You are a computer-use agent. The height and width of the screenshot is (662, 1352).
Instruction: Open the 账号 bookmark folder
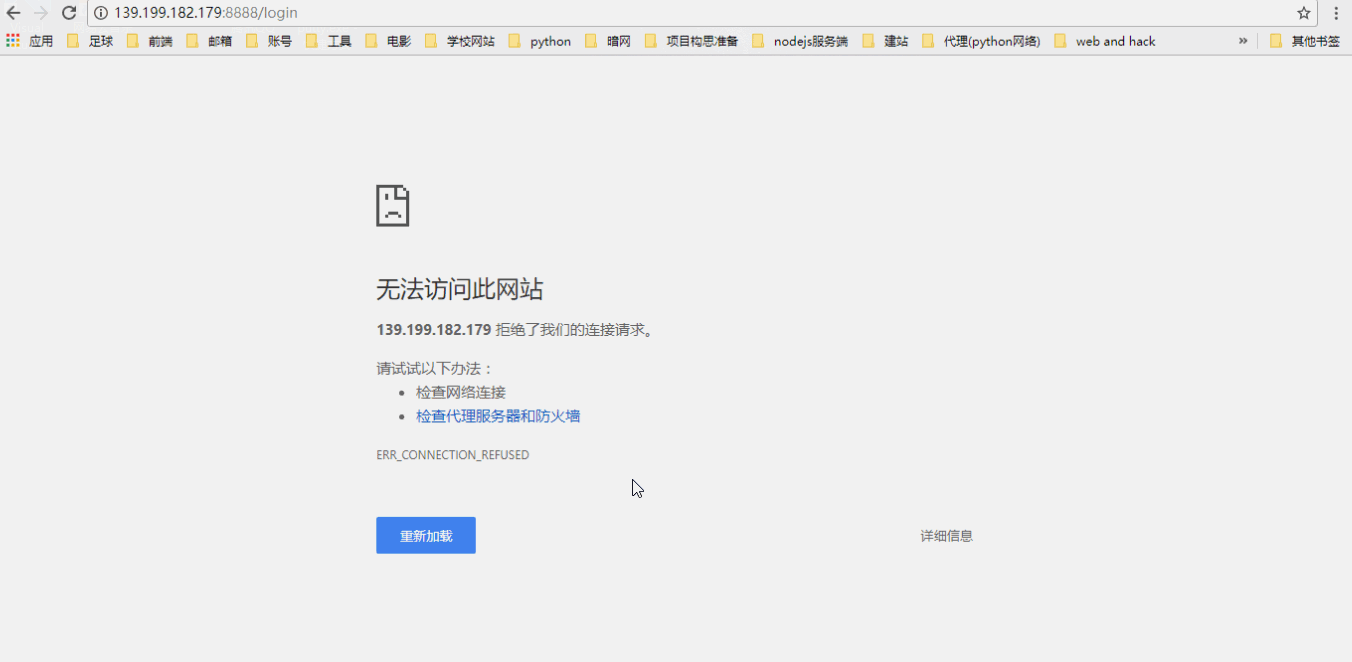point(269,41)
